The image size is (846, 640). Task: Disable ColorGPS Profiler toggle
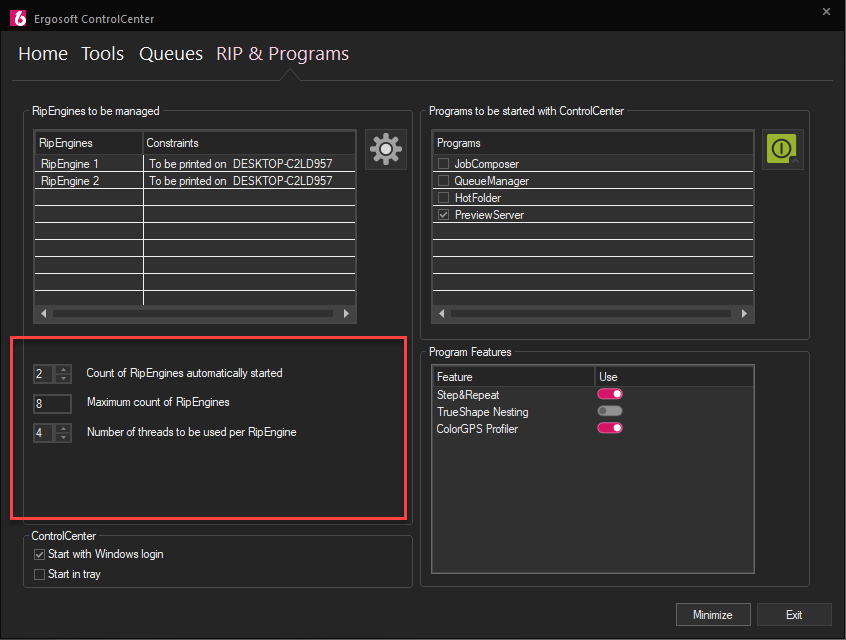pos(610,429)
